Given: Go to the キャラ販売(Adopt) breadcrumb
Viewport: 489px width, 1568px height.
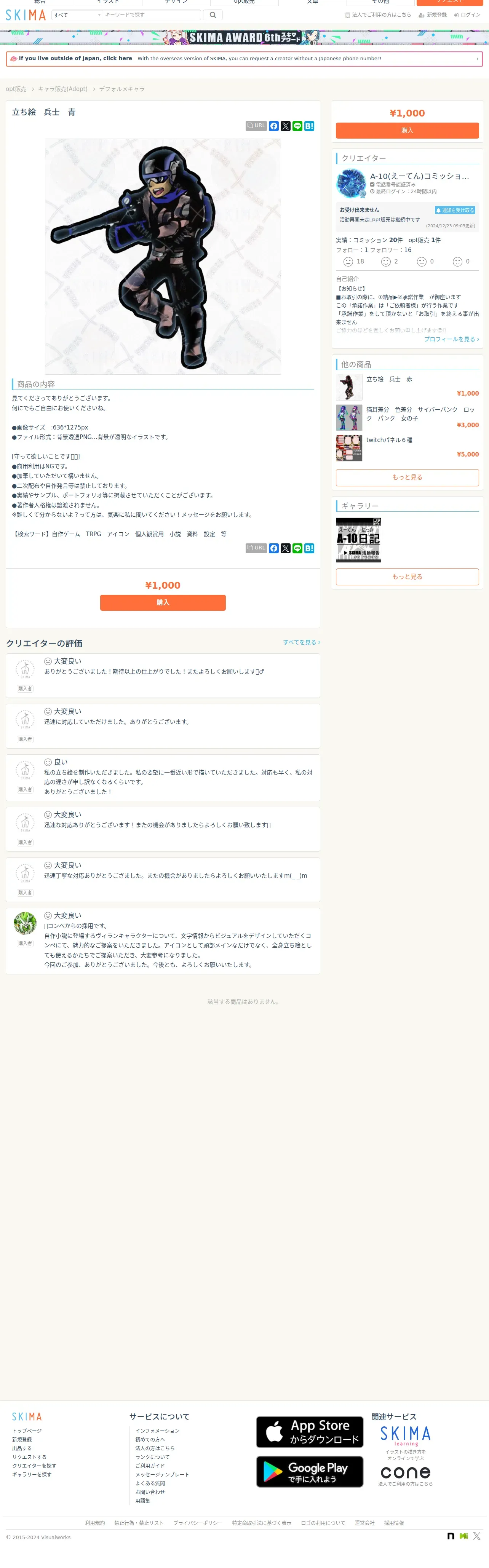Looking at the screenshot, I should [x=63, y=89].
